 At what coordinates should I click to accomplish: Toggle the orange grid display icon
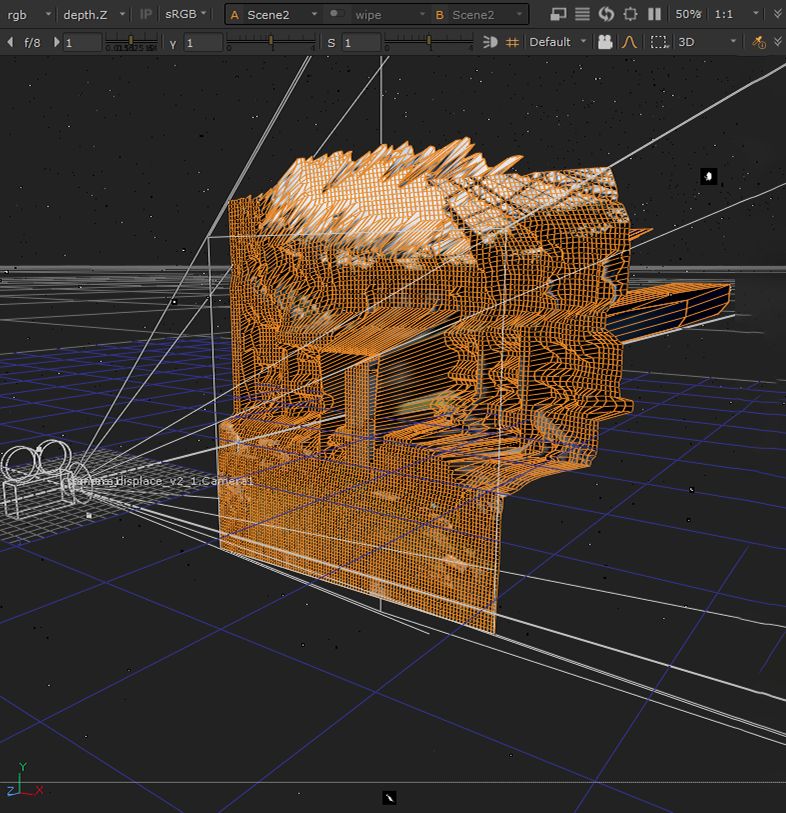(x=512, y=42)
